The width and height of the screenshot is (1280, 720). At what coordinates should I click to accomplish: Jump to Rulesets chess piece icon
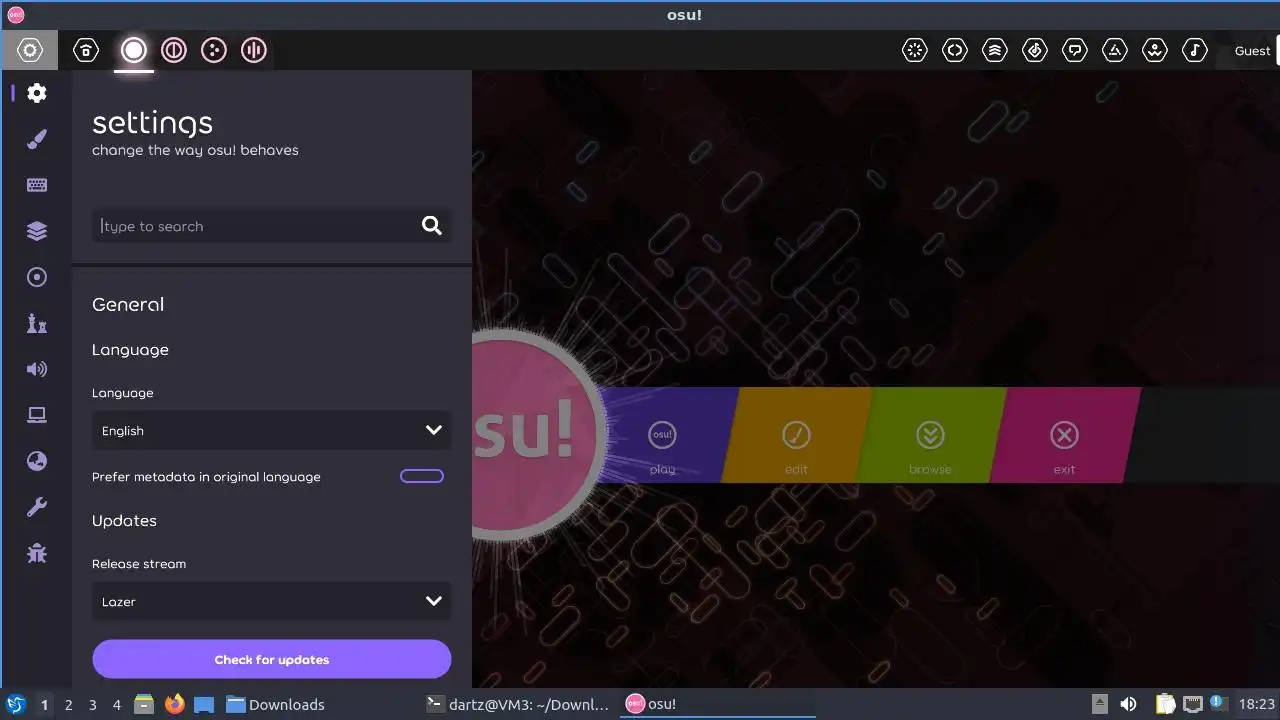pos(37,323)
